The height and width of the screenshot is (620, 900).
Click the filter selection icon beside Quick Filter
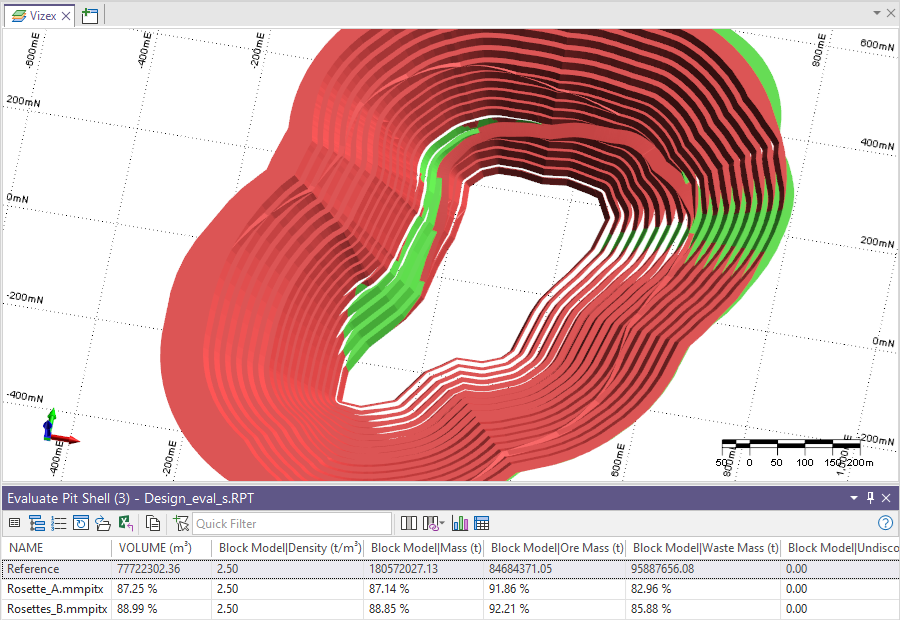click(x=181, y=523)
